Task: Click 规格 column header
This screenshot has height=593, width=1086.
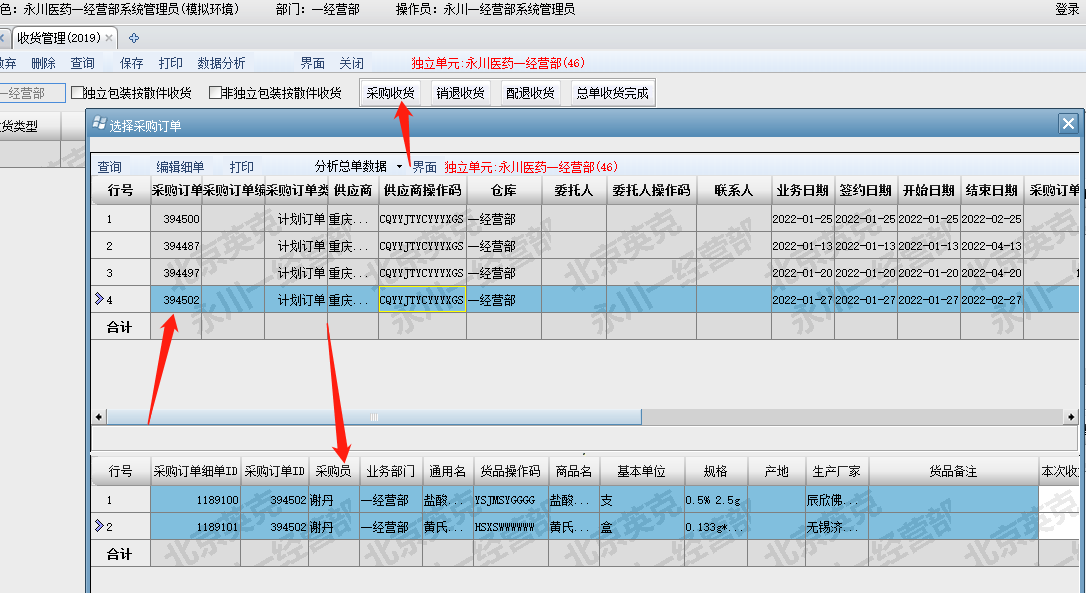Action: point(716,471)
